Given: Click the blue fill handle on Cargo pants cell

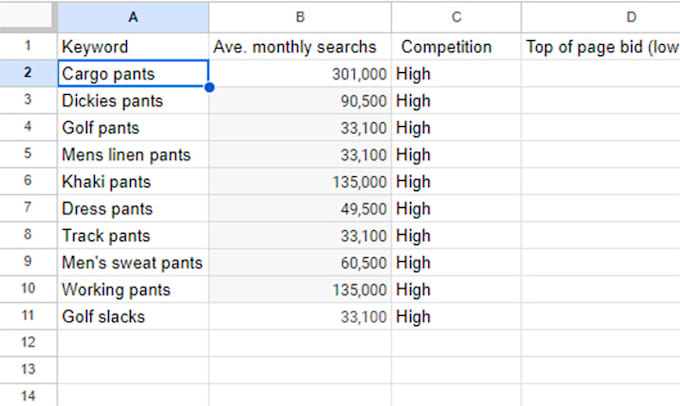Looking at the screenshot, I should coord(209,87).
